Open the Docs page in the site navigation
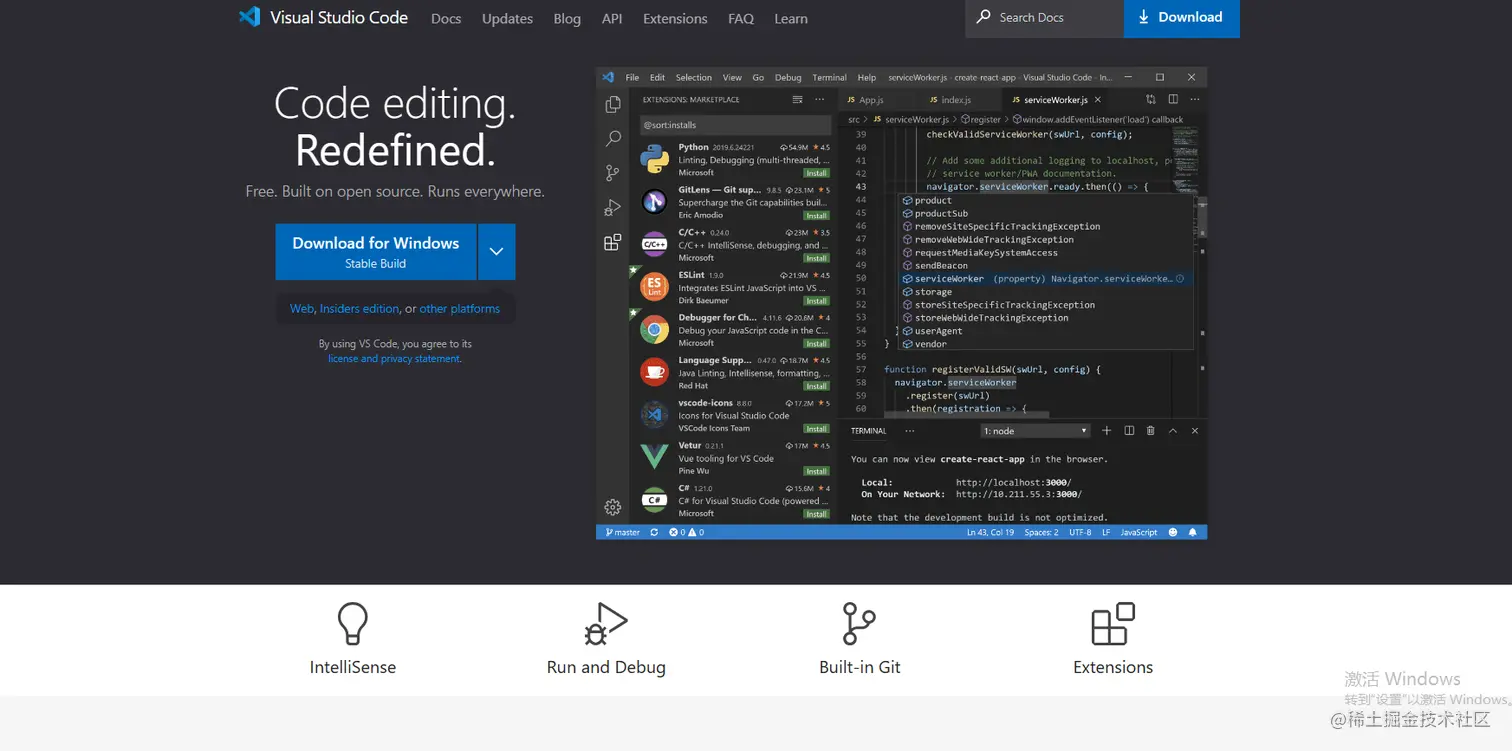Image resolution: width=1512 pixels, height=751 pixels. (x=446, y=18)
